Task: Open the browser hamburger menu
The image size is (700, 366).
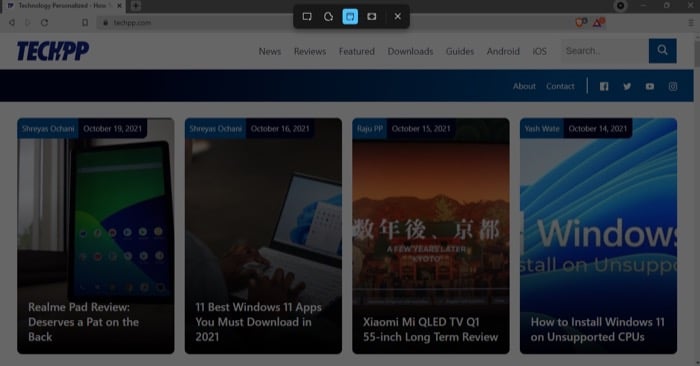Action: click(x=691, y=23)
